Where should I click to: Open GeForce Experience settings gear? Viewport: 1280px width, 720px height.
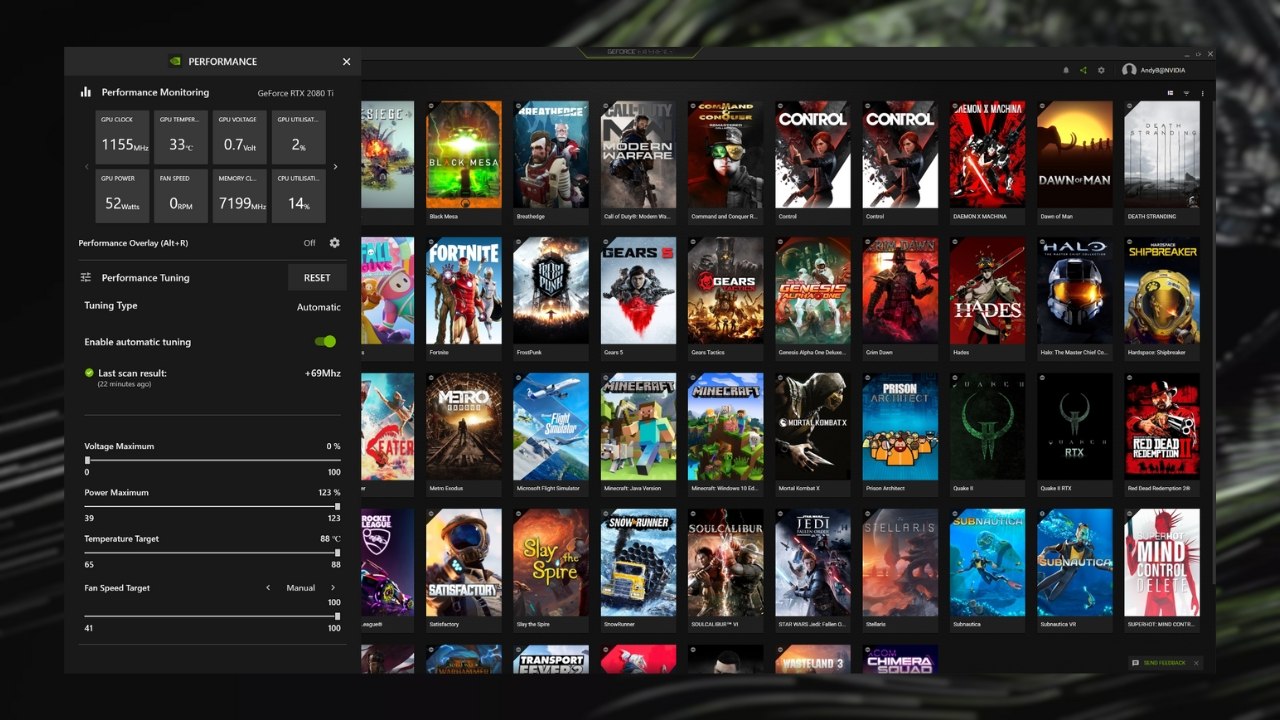coord(1101,70)
